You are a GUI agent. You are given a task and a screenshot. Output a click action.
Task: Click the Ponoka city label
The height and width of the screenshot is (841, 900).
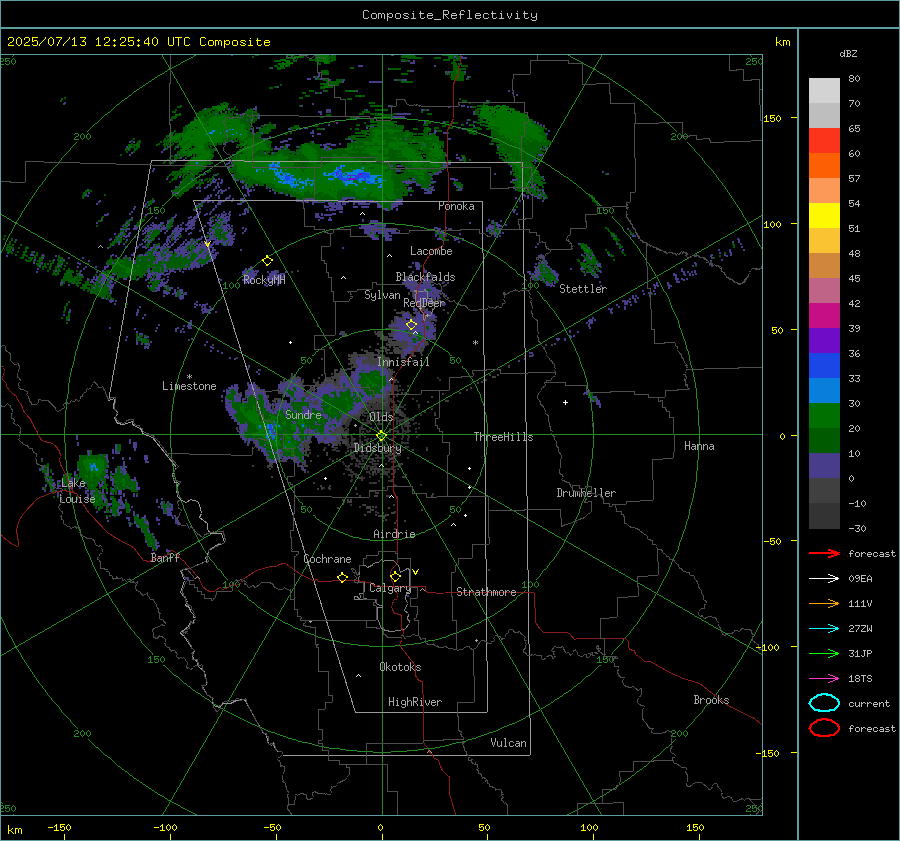[x=456, y=206]
